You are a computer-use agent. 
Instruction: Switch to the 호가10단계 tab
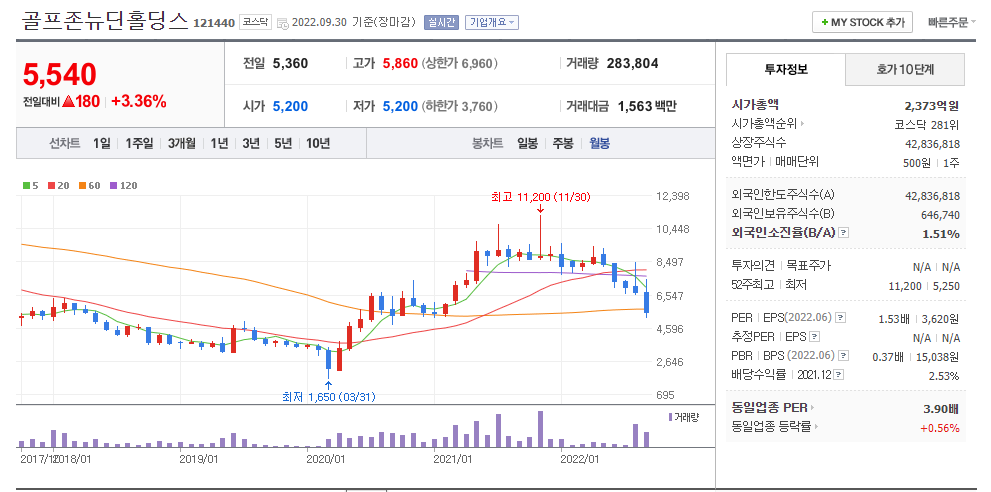coord(905,70)
